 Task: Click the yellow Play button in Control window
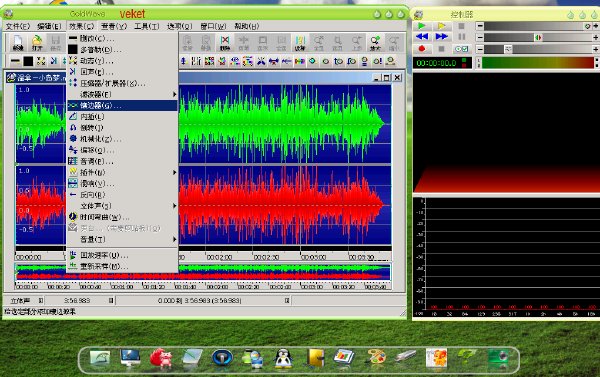[x=442, y=26]
